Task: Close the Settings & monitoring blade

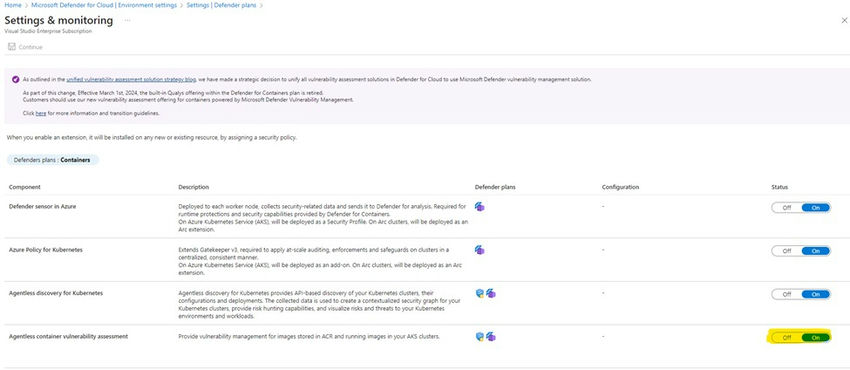Action: [x=844, y=21]
